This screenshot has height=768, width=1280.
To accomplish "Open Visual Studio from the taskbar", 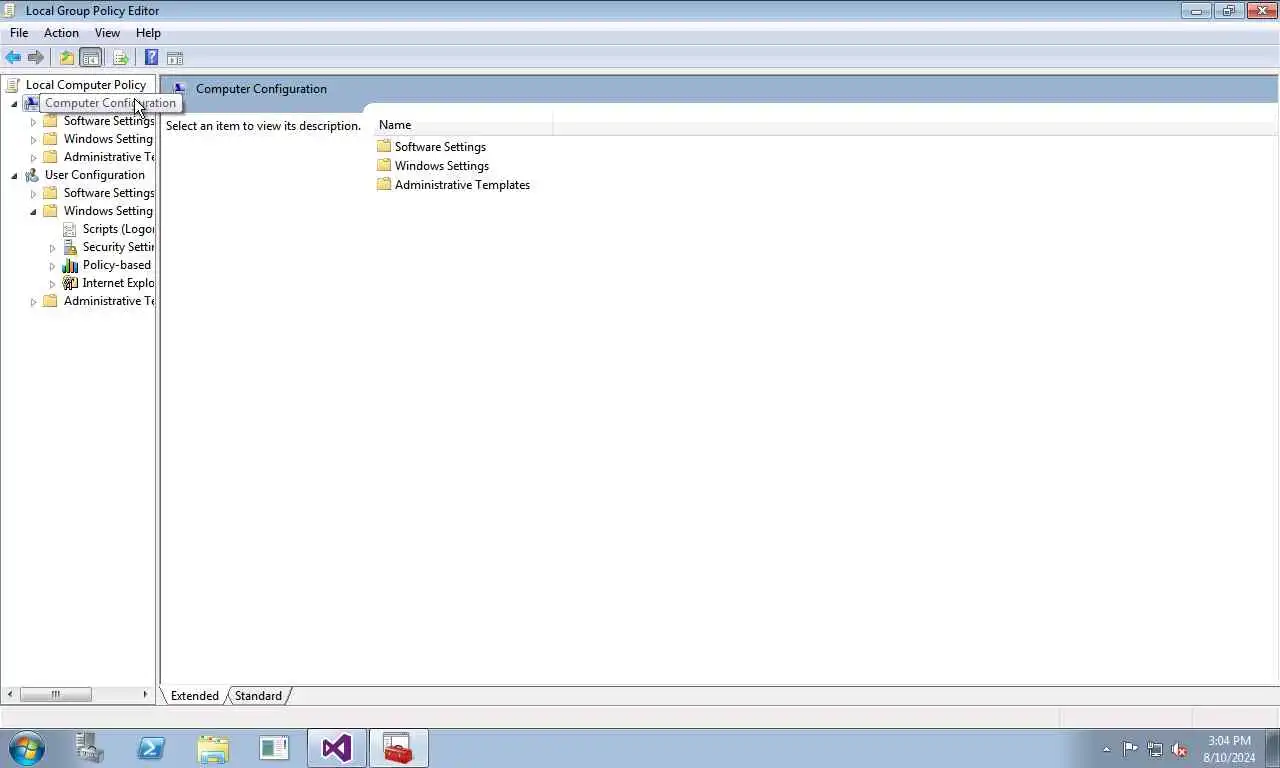I will point(336,748).
